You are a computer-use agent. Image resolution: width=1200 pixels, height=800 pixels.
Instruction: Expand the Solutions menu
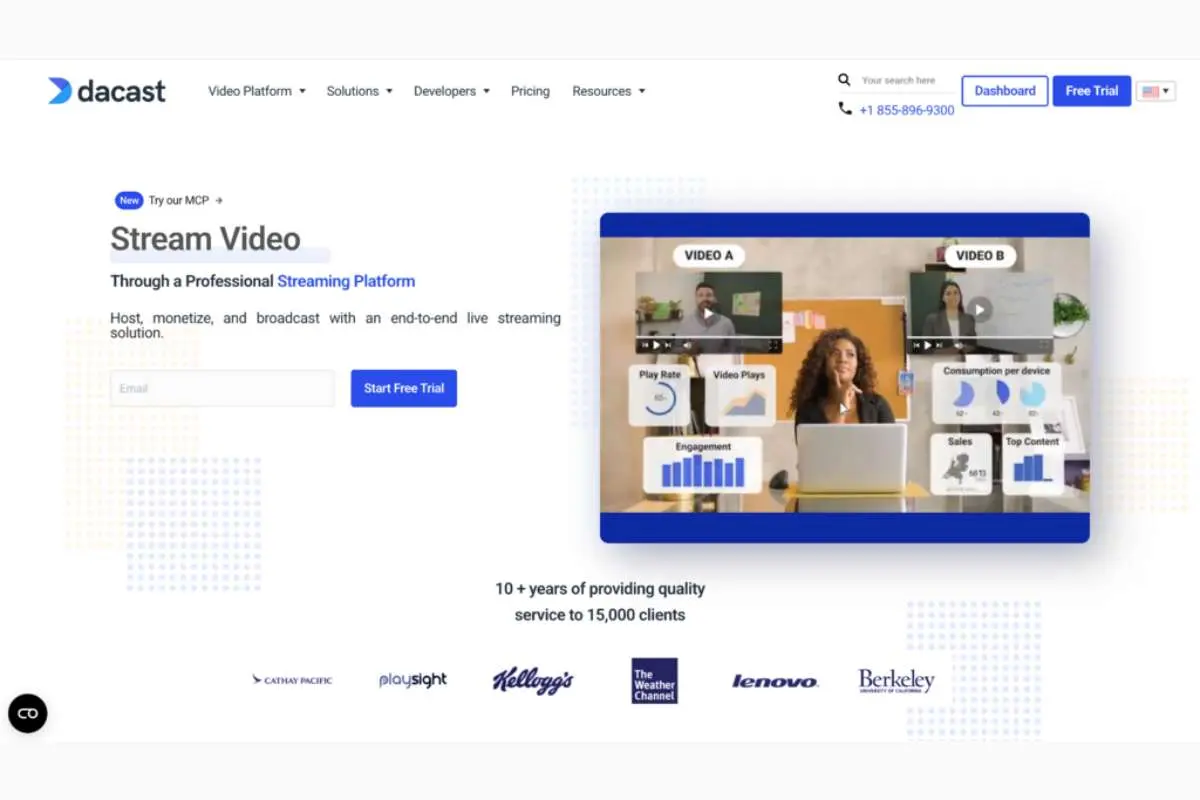point(359,91)
